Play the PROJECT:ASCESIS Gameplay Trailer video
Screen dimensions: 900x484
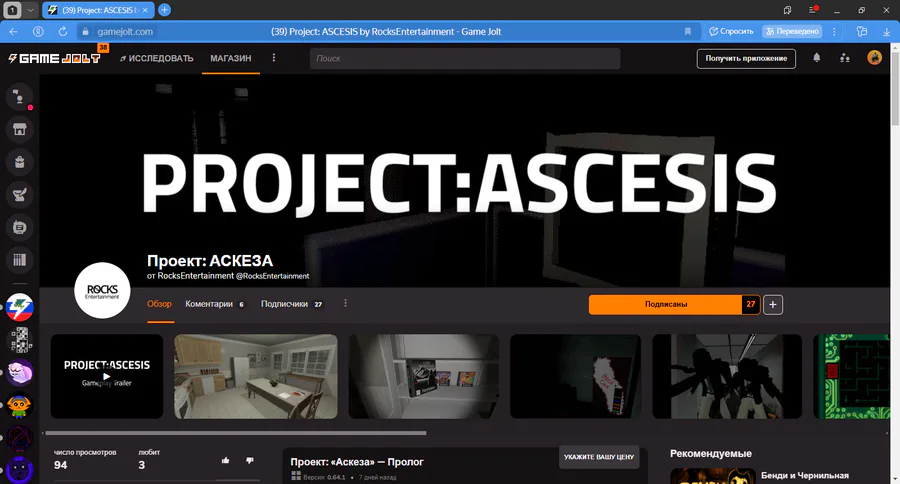tap(107, 376)
